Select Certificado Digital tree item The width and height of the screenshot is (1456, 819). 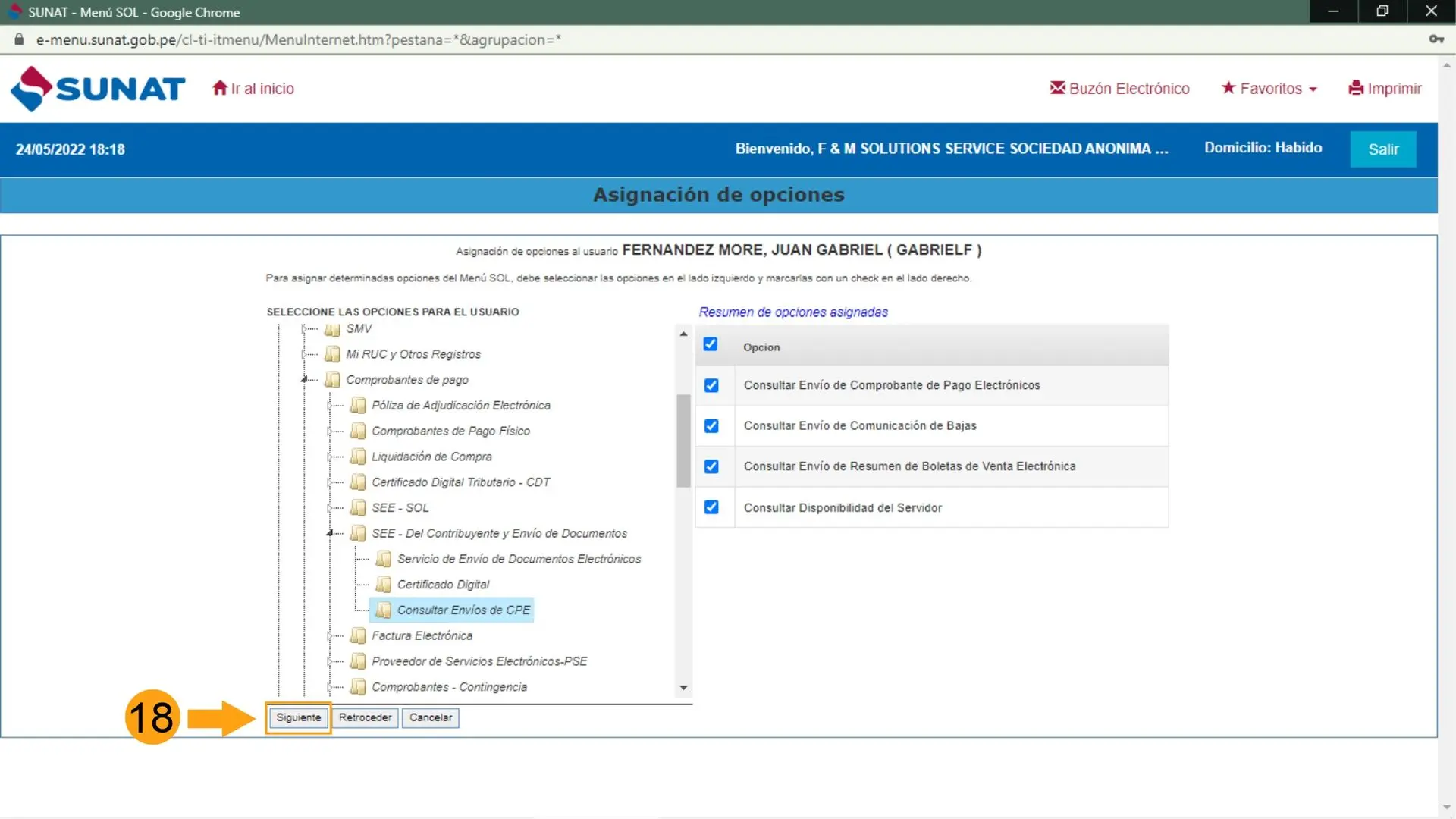tap(443, 585)
